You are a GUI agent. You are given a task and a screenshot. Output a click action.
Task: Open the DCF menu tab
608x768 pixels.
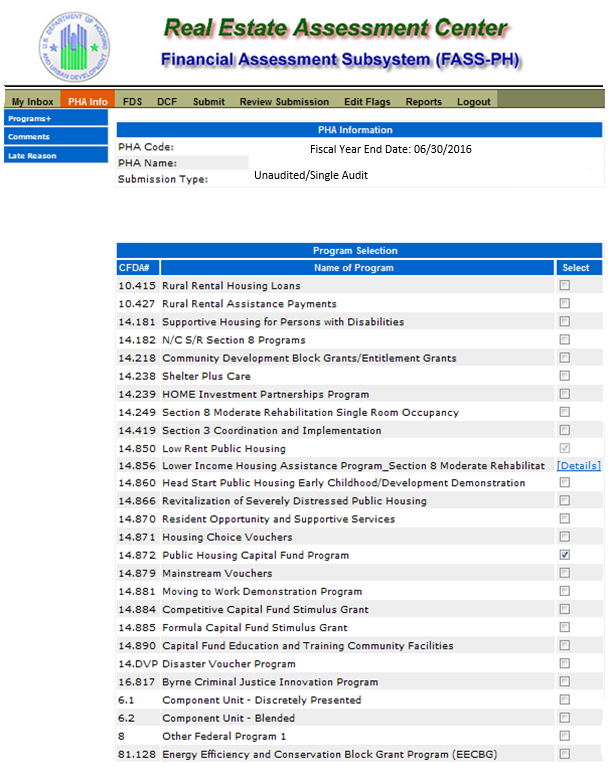click(167, 102)
